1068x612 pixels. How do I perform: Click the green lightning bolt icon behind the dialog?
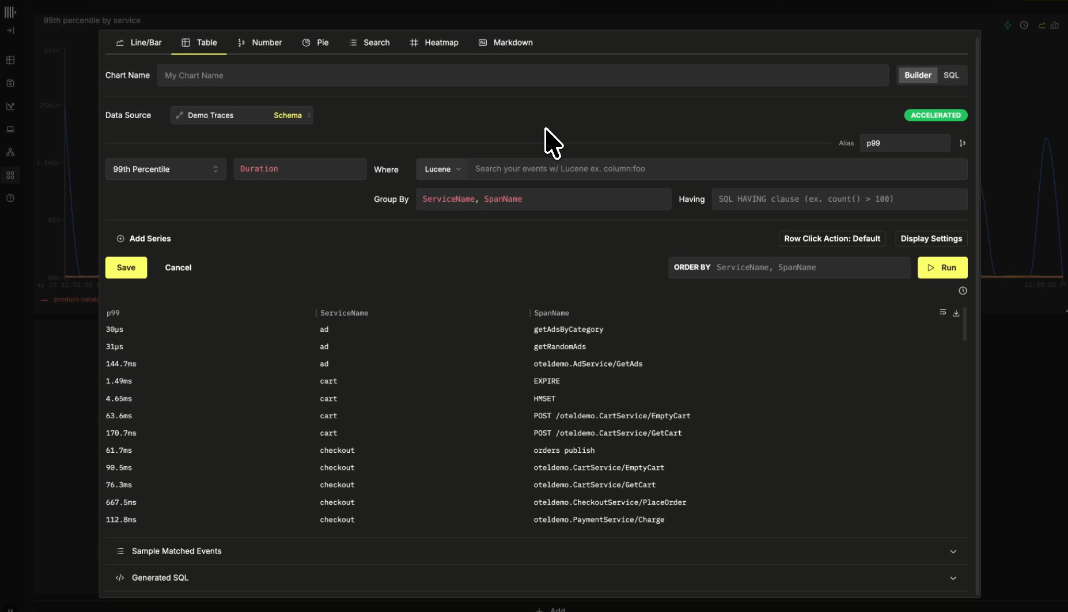(x=1007, y=25)
